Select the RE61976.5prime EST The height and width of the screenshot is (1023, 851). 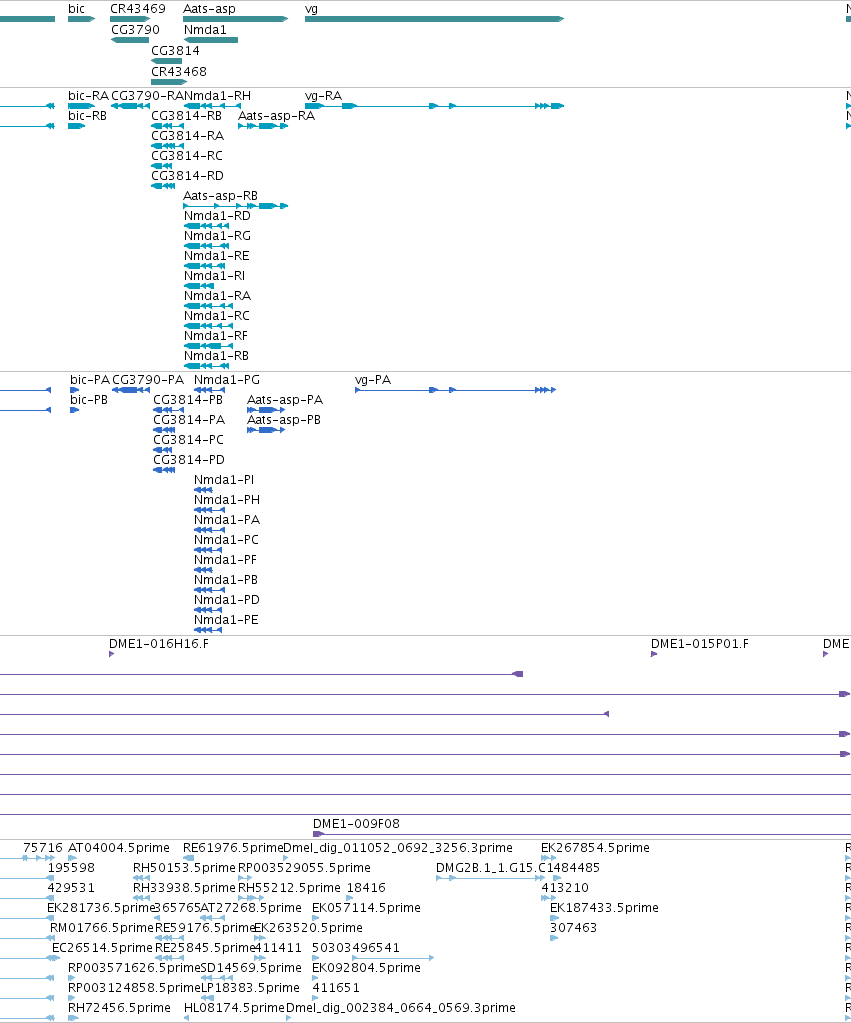[x=188, y=858]
